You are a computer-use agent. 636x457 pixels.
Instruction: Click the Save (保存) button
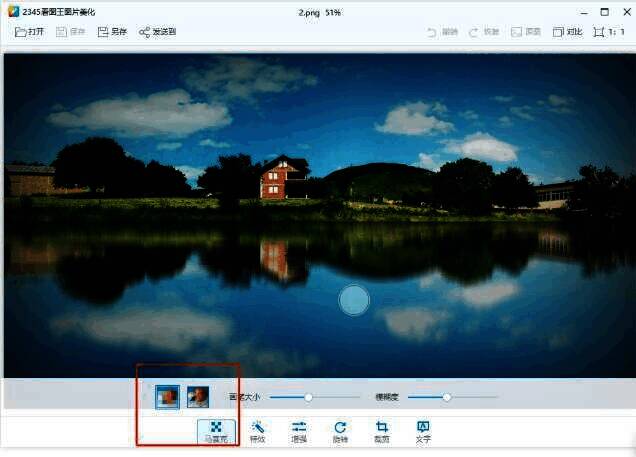click(x=71, y=32)
